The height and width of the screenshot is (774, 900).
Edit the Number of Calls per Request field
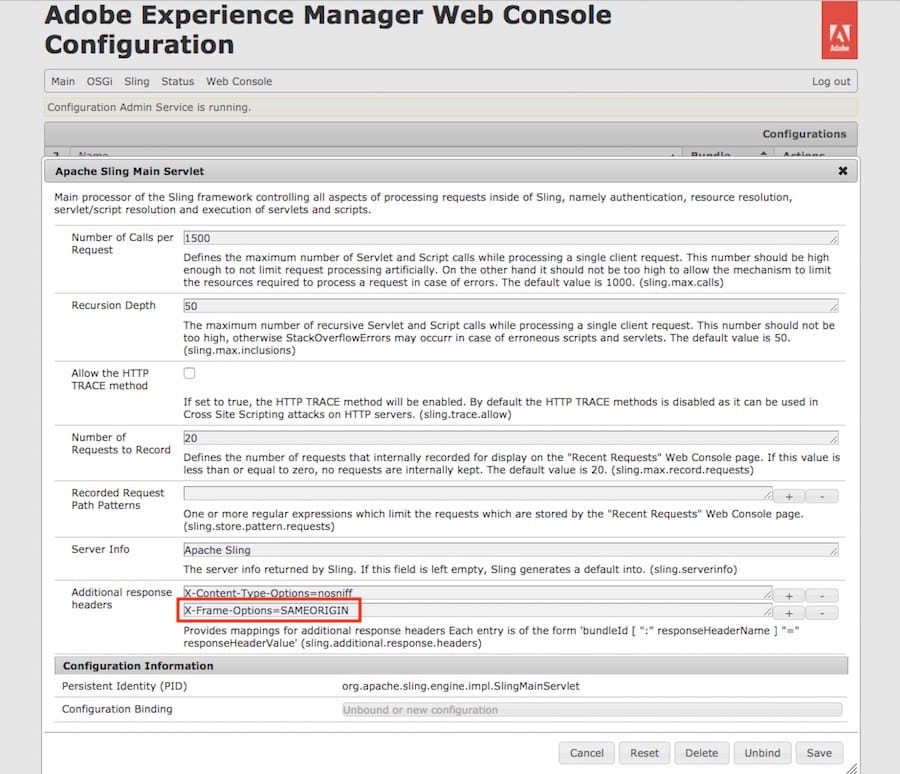(511, 238)
